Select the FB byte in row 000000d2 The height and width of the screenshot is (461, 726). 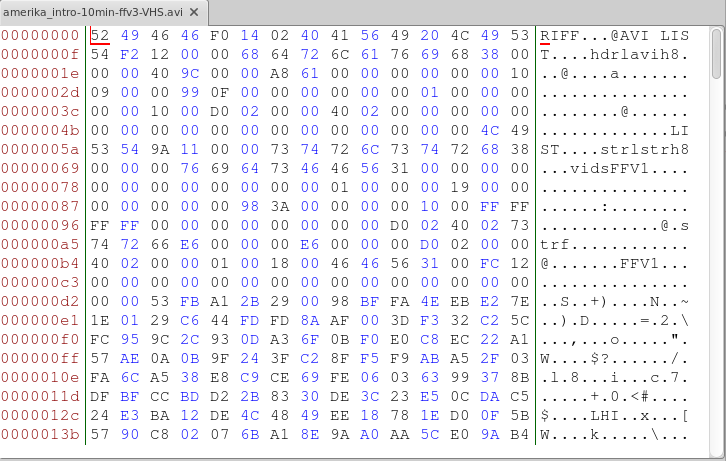pyautogui.click(x=190, y=301)
